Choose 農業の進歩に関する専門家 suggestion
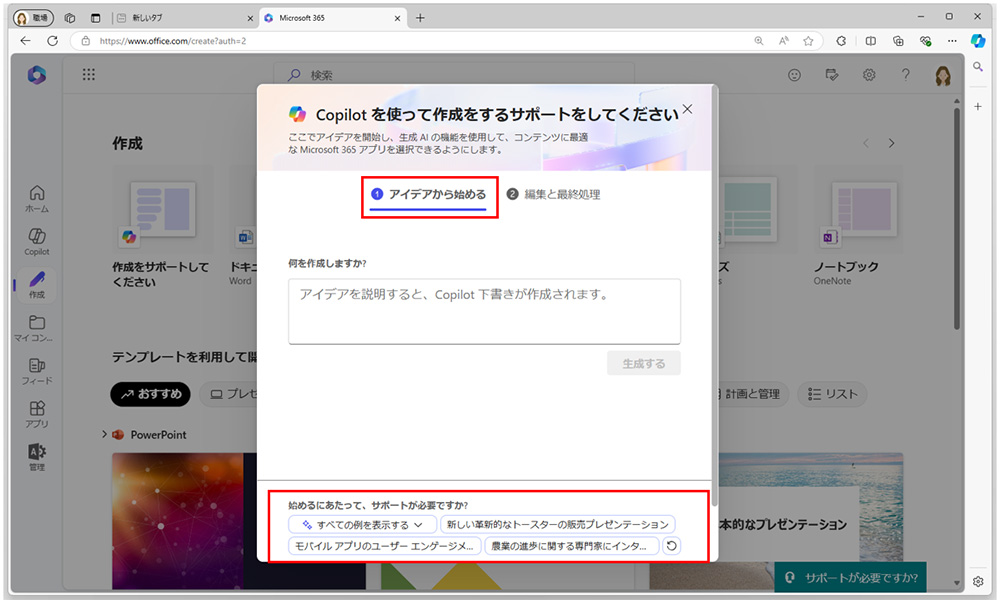 (571, 546)
